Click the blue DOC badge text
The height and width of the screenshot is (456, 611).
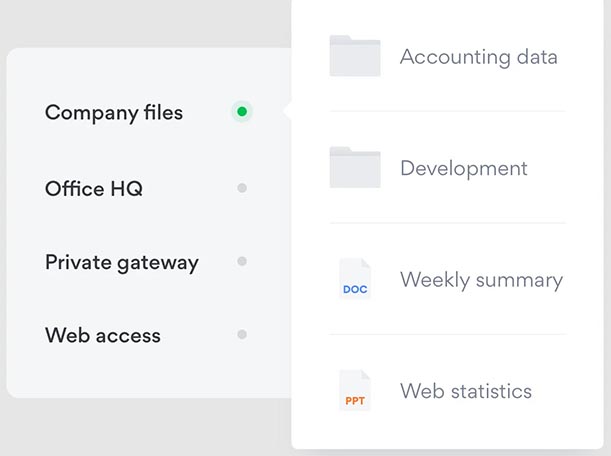355,289
